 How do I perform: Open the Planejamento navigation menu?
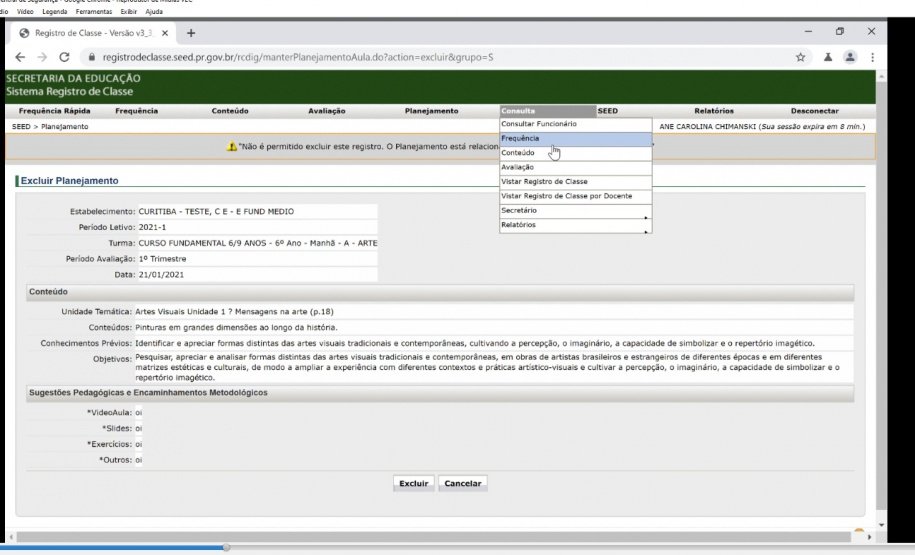431,110
